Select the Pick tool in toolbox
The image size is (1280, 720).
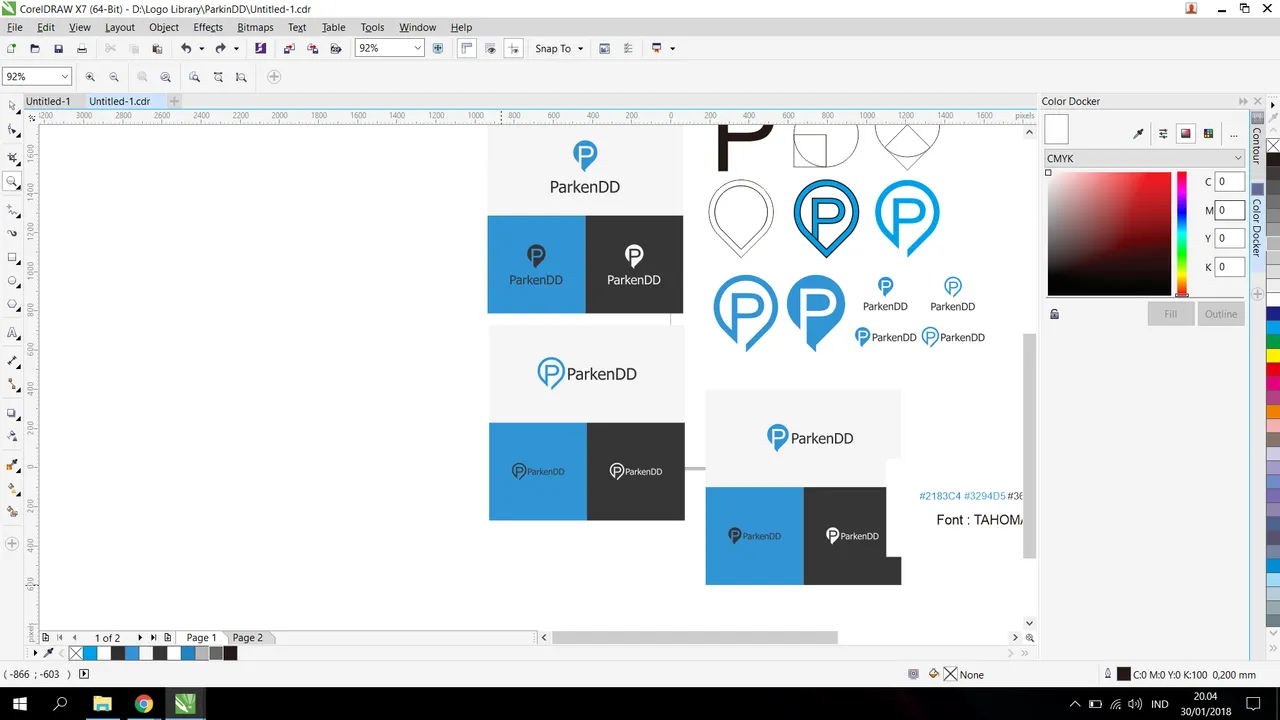point(12,106)
